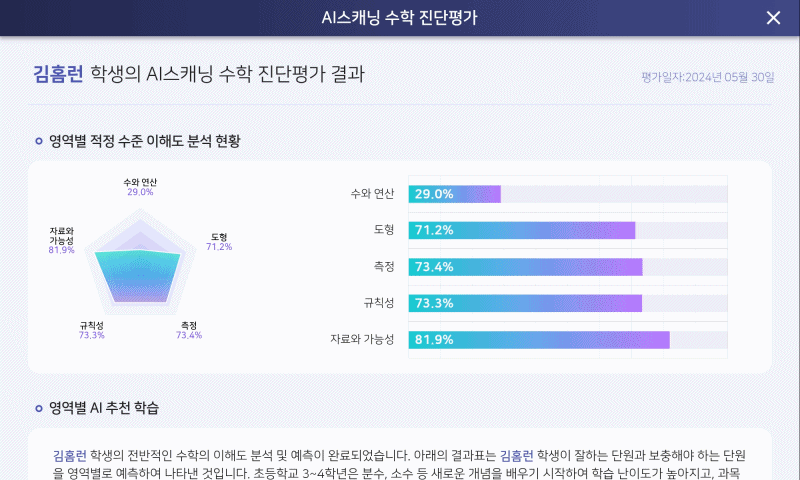
Task: Select the 규칙성 label on the radar chart
Action: (91, 330)
